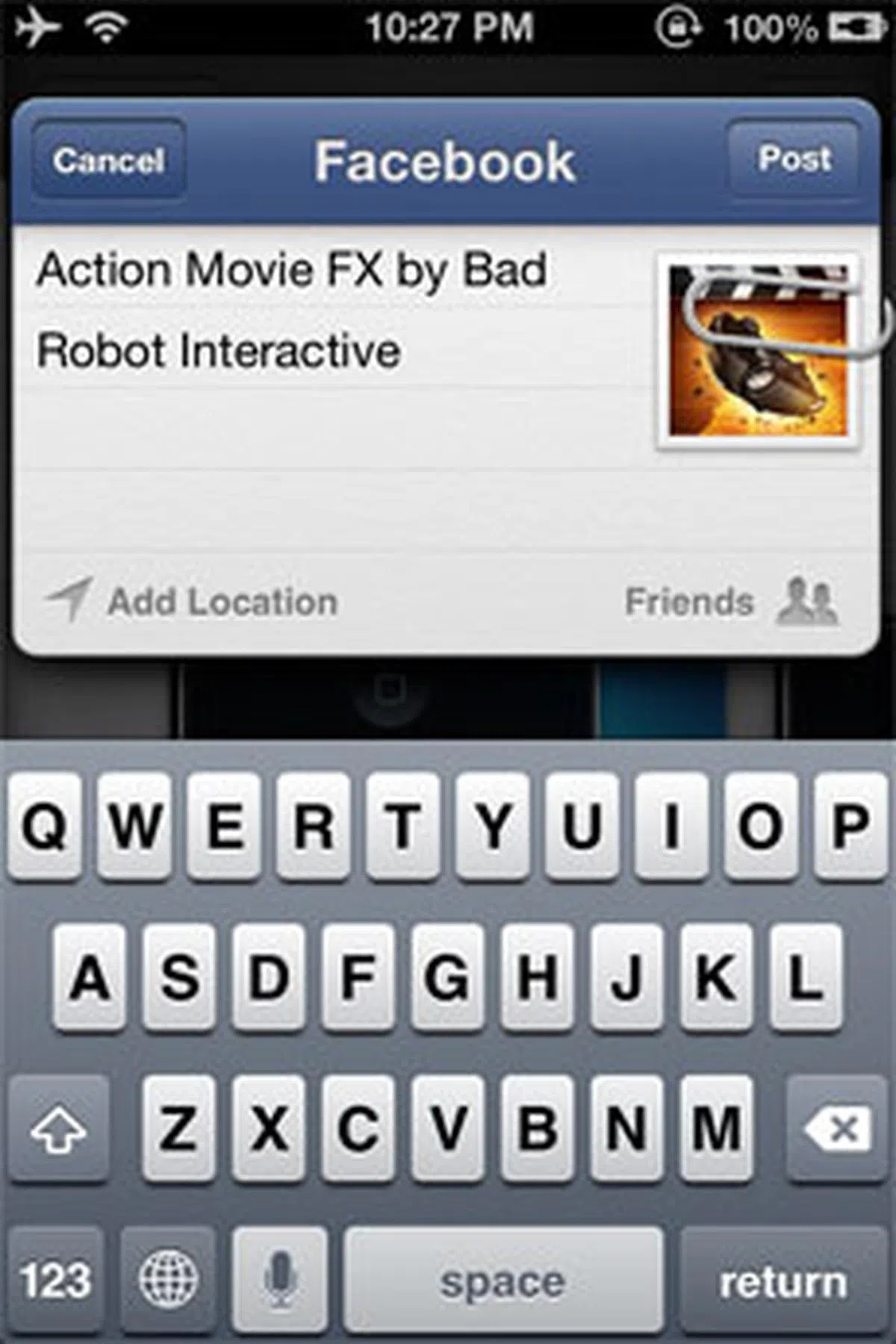This screenshot has width=896, height=1344.
Task: Tap the airplane mode status icon
Action: pos(37,28)
